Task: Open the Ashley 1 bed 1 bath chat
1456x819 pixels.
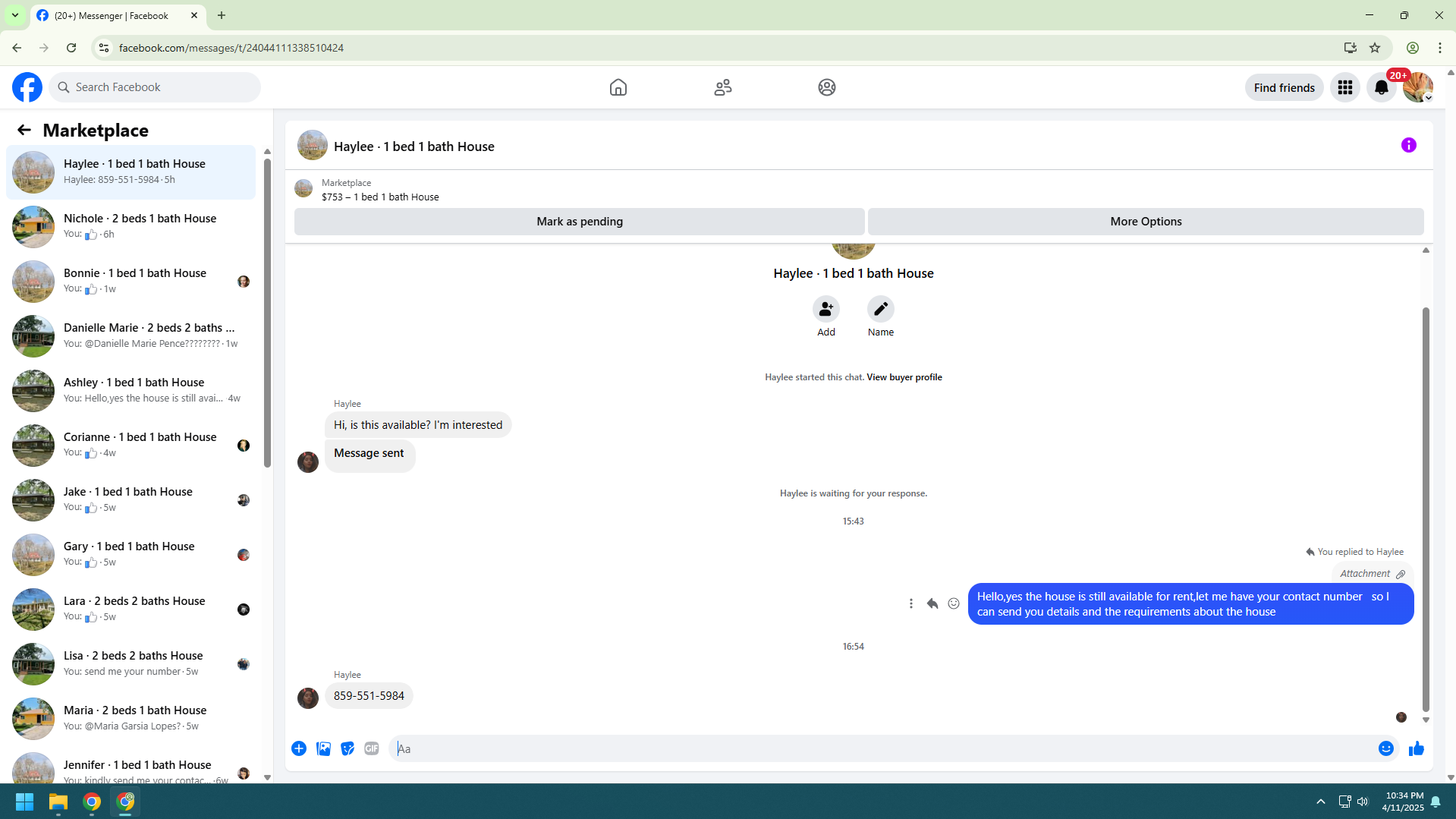Action: click(x=131, y=391)
